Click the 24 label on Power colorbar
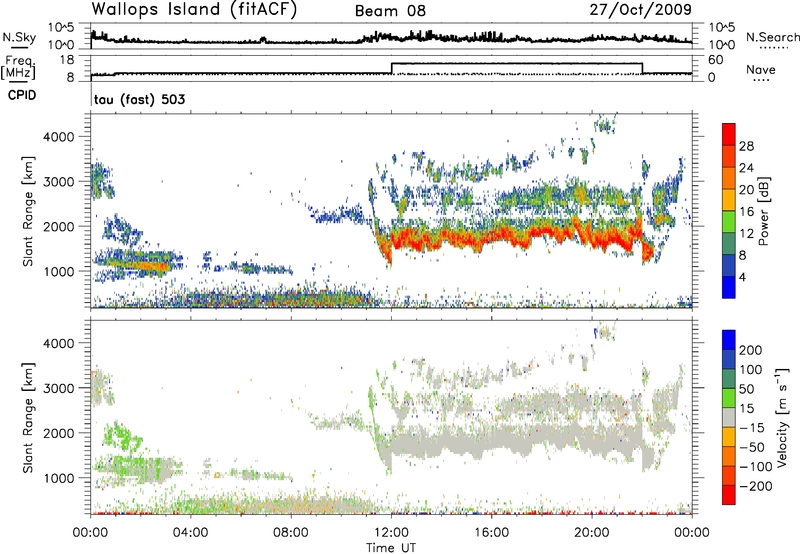800x554 pixels. point(746,168)
